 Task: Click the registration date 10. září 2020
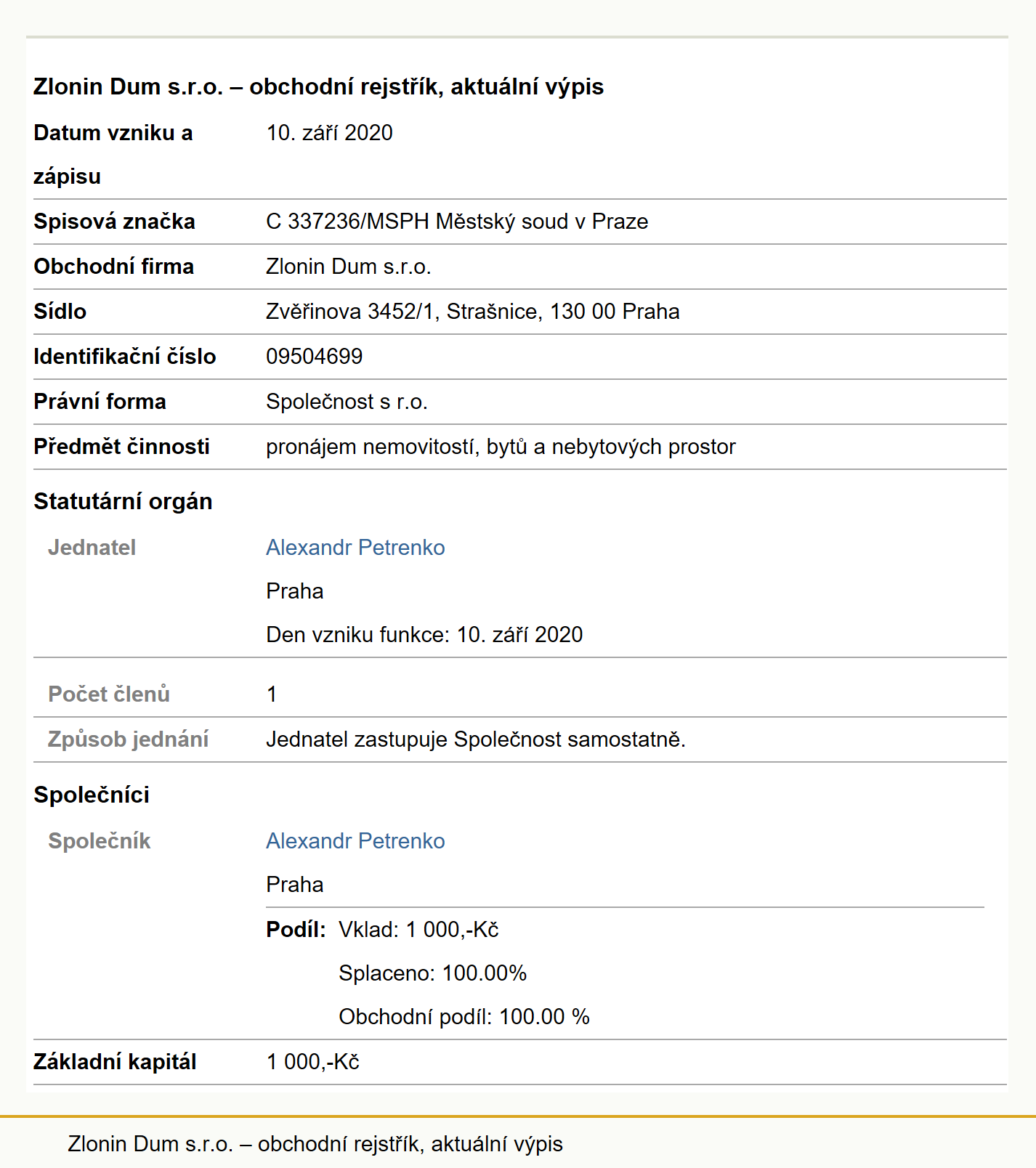coord(329,132)
